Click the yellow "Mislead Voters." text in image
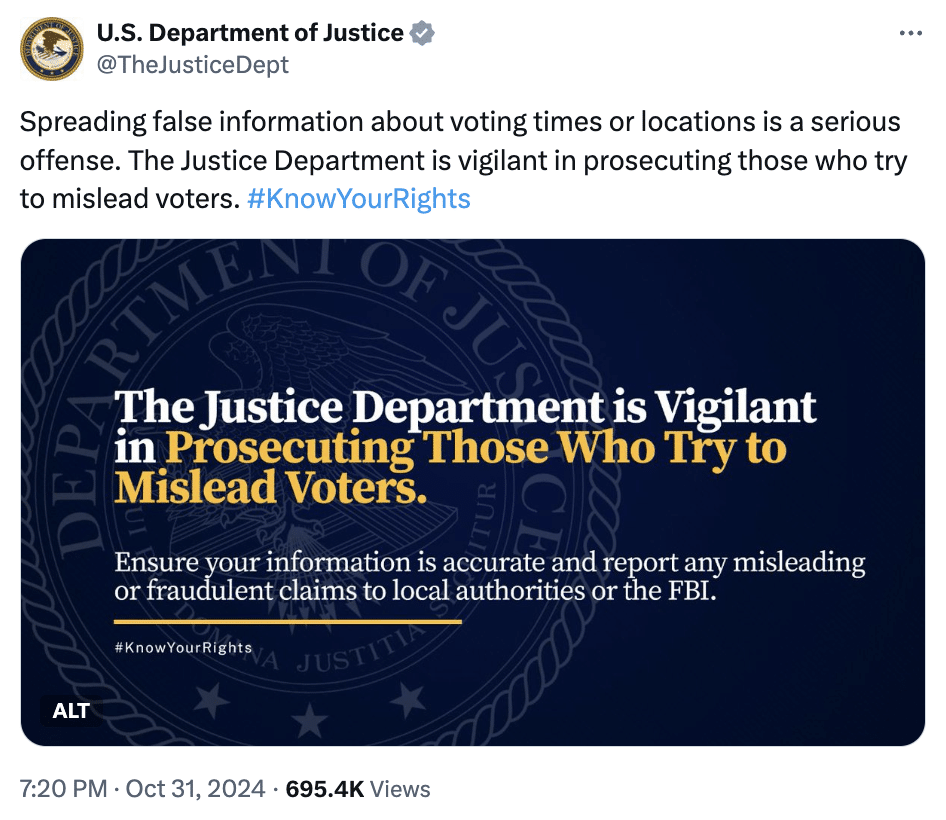Viewport: 946px width, 820px height. pos(270,487)
